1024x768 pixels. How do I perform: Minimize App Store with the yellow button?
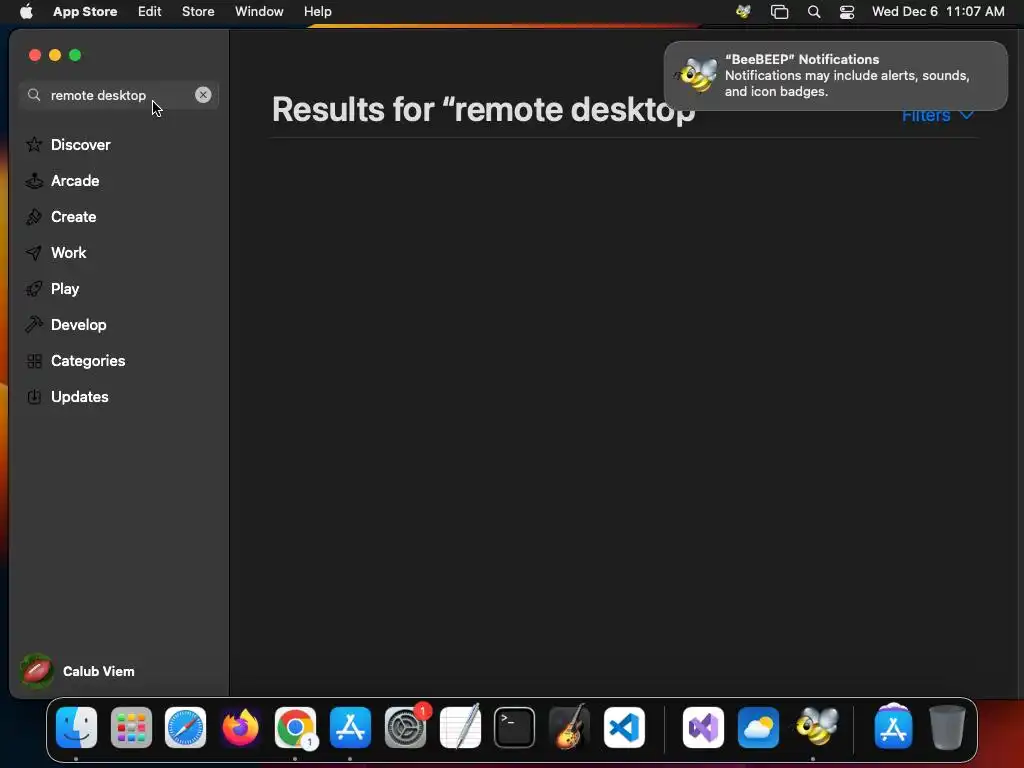click(55, 56)
